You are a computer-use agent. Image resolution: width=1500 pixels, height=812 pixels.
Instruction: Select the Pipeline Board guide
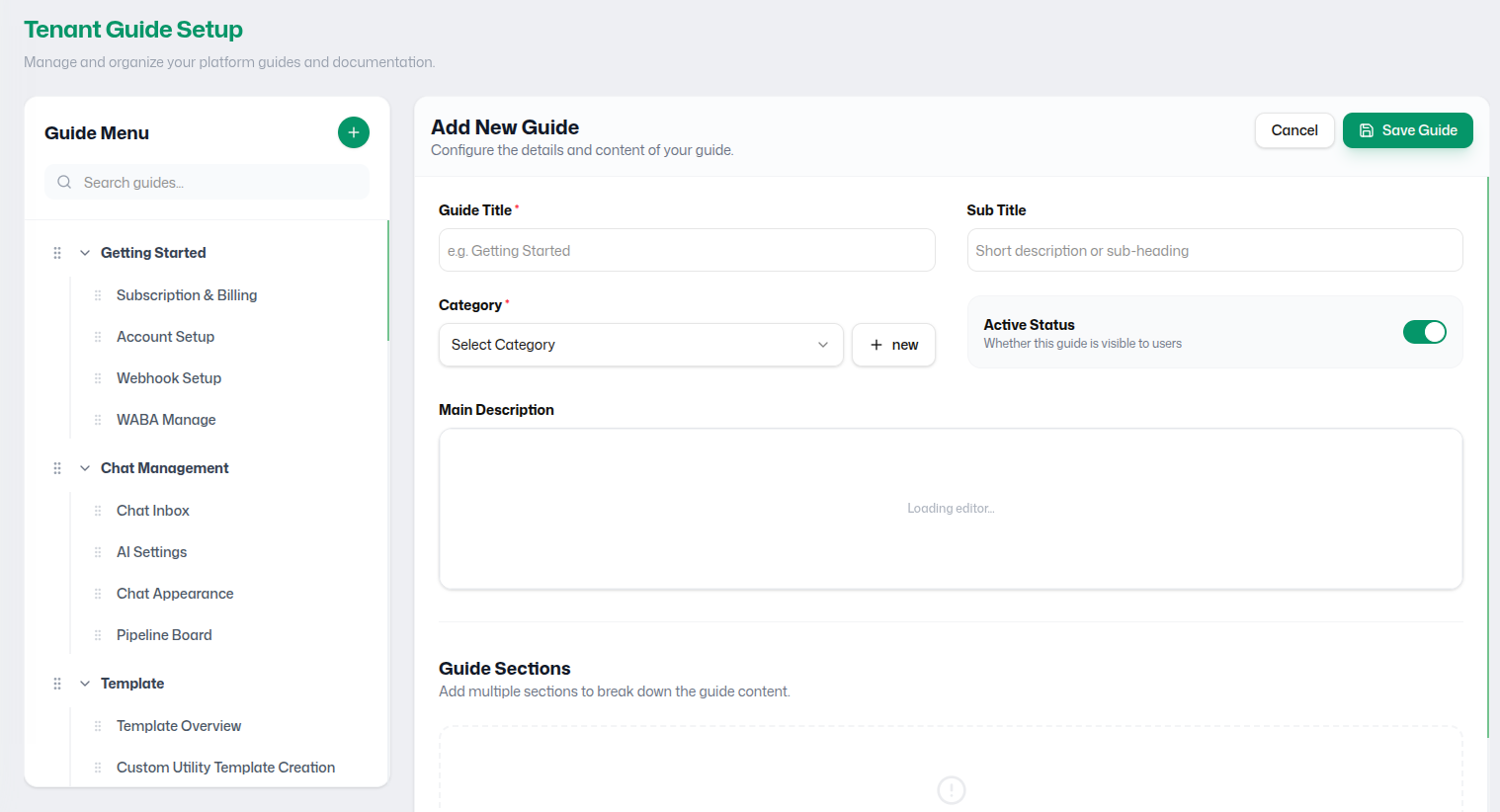[x=164, y=635]
